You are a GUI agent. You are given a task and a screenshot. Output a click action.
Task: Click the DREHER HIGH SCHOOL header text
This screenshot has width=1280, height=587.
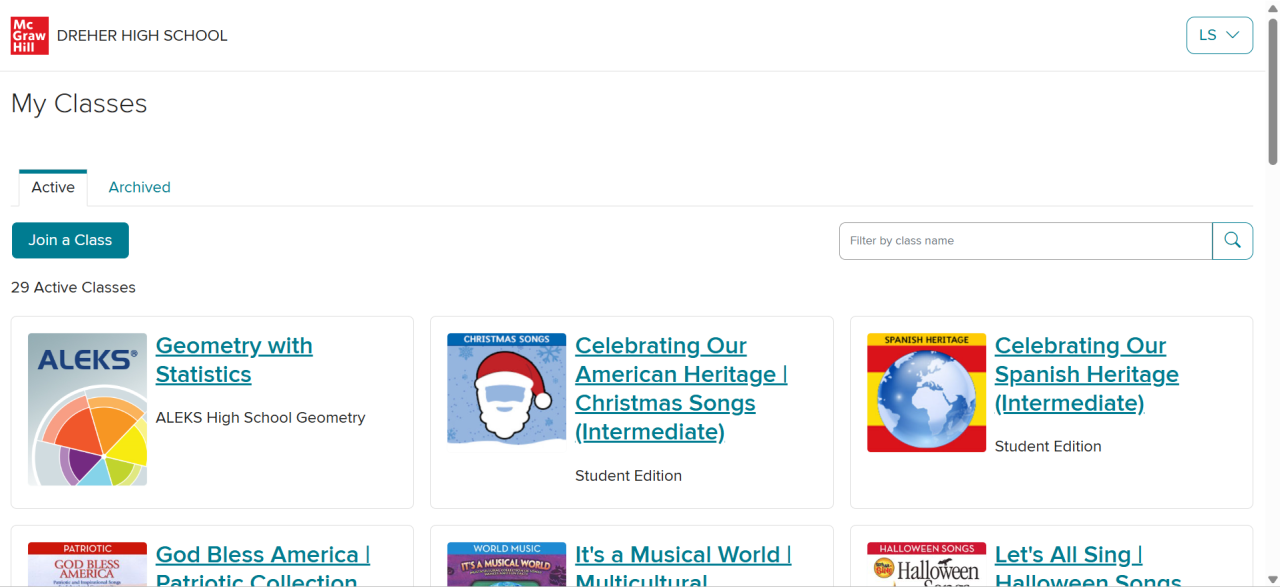pos(142,36)
